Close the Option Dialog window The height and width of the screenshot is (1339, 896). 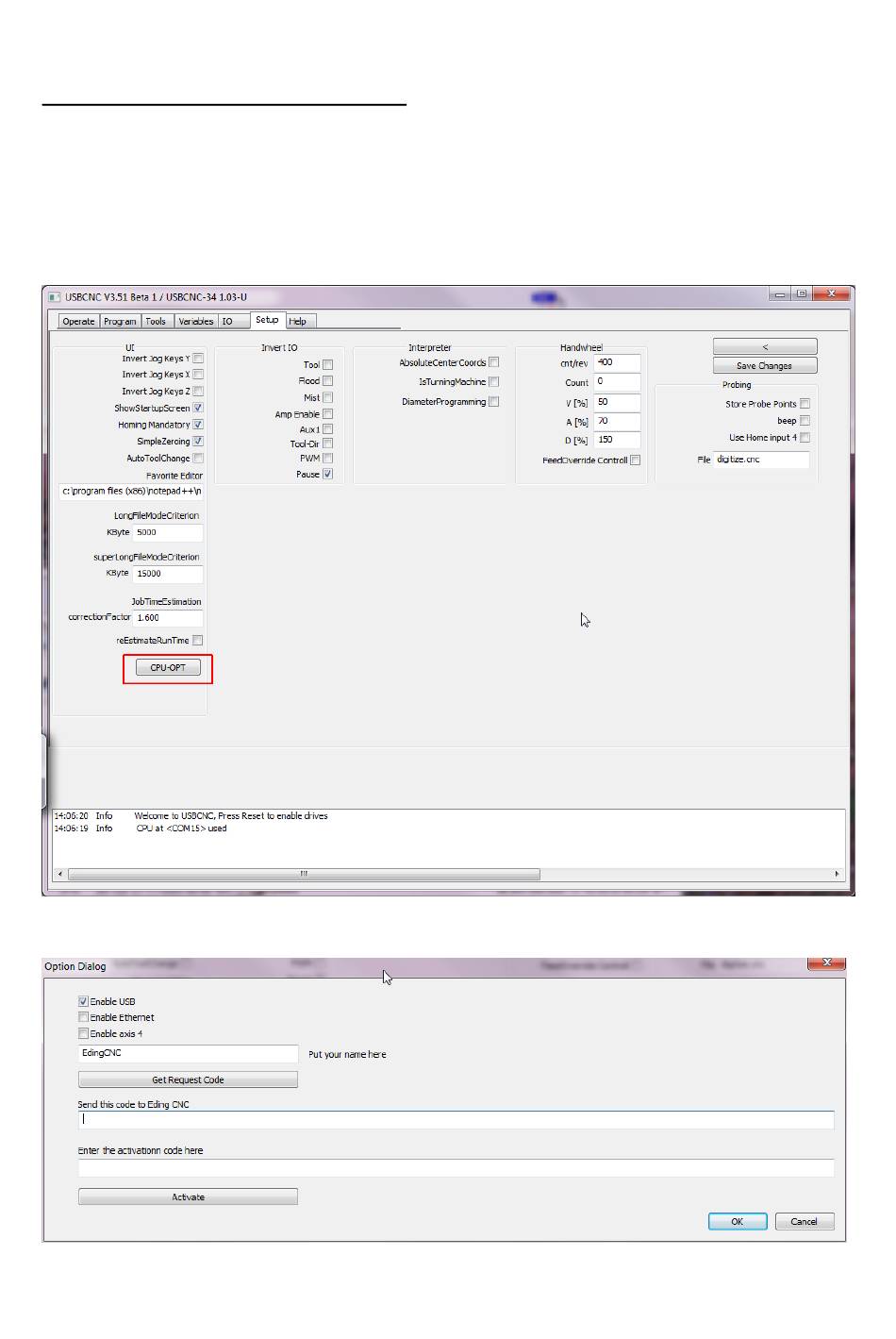point(826,962)
